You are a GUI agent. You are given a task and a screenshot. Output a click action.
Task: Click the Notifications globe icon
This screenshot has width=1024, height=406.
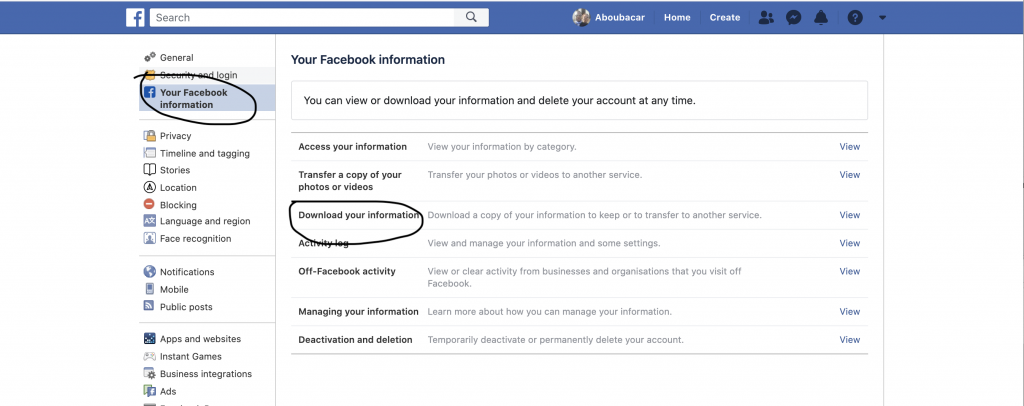150,272
